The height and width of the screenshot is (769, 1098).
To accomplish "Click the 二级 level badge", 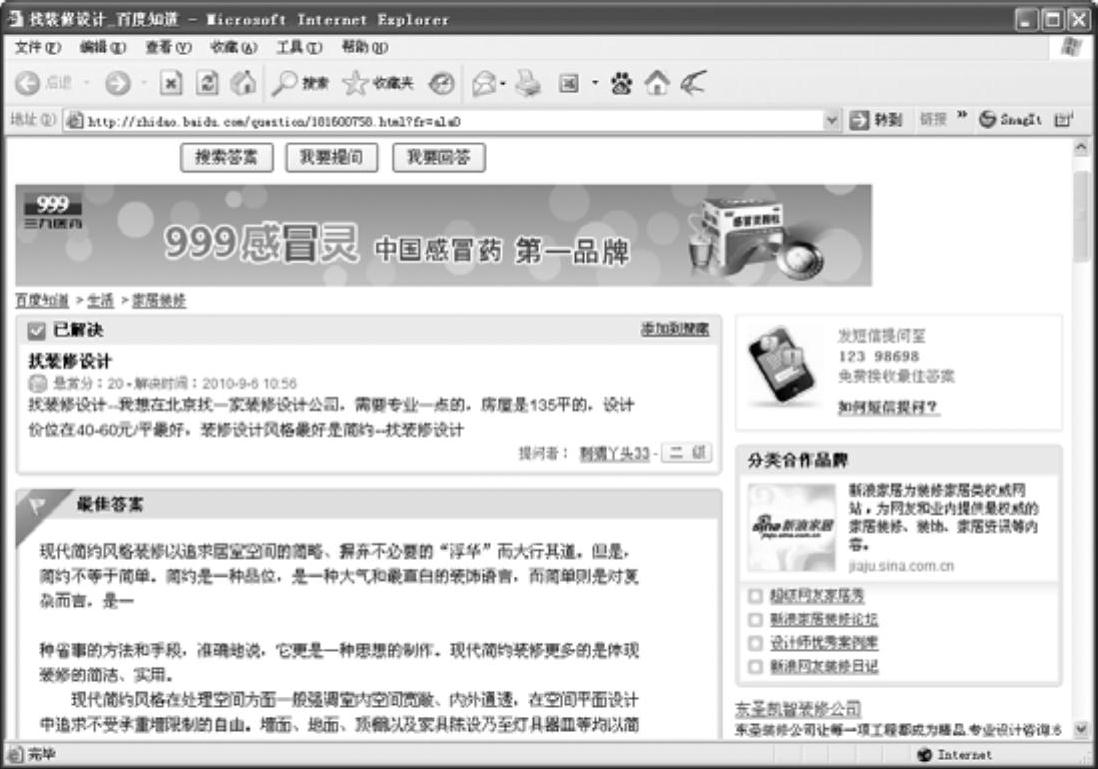I will pyautogui.click(x=687, y=452).
